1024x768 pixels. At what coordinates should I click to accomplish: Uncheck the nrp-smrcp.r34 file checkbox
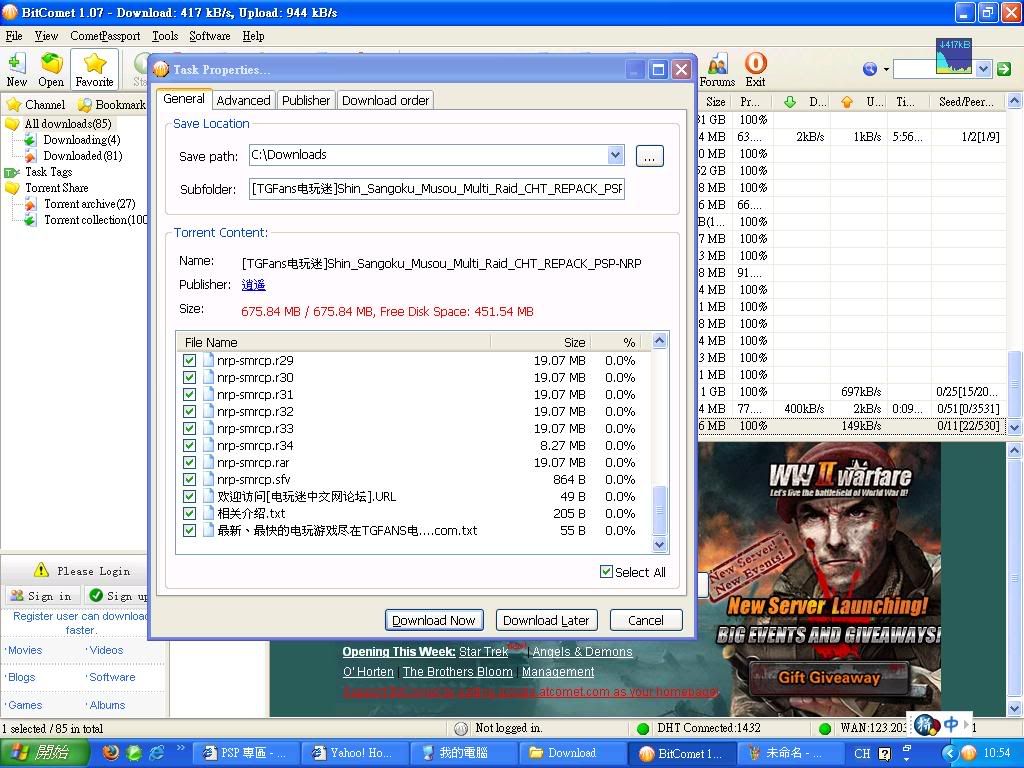coord(189,445)
